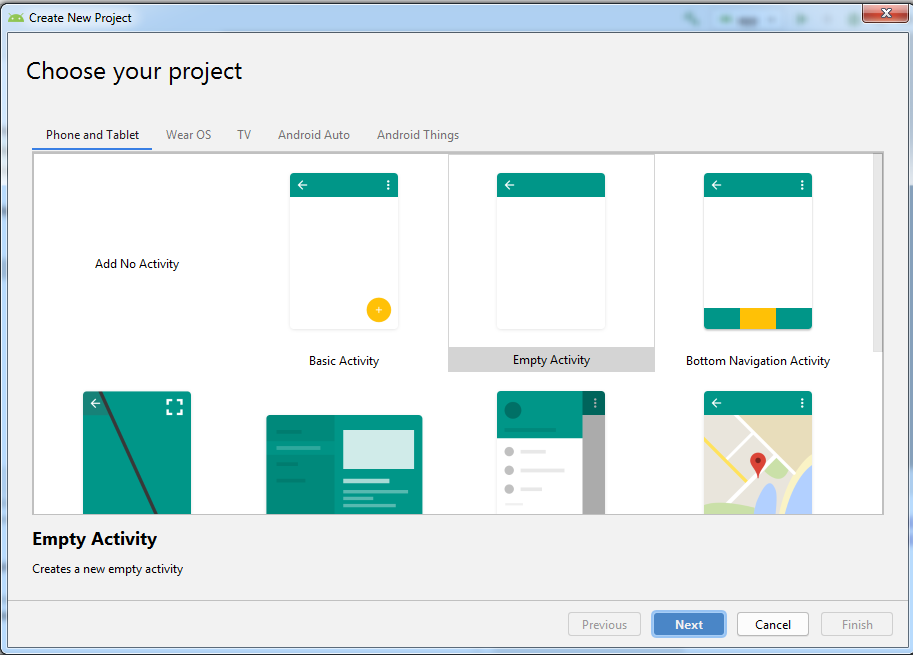
Task: Click the Next button
Action: click(688, 624)
